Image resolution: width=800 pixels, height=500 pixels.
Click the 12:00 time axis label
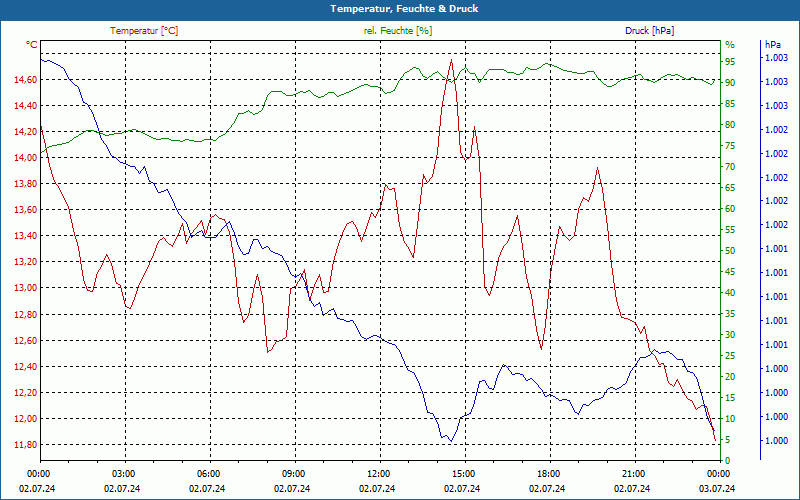(x=378, y=474)
